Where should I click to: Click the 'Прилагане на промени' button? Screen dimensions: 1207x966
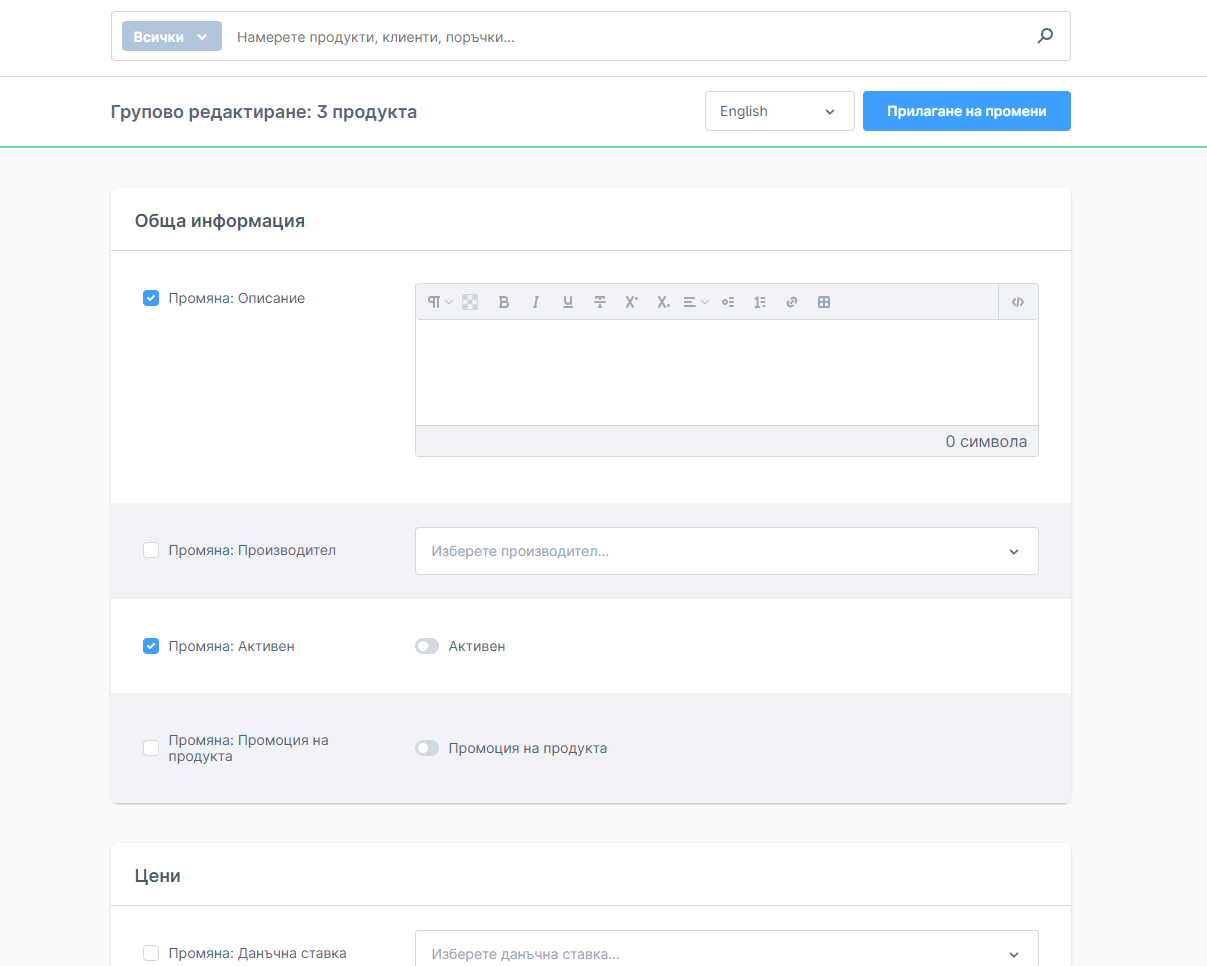[966, 111]
